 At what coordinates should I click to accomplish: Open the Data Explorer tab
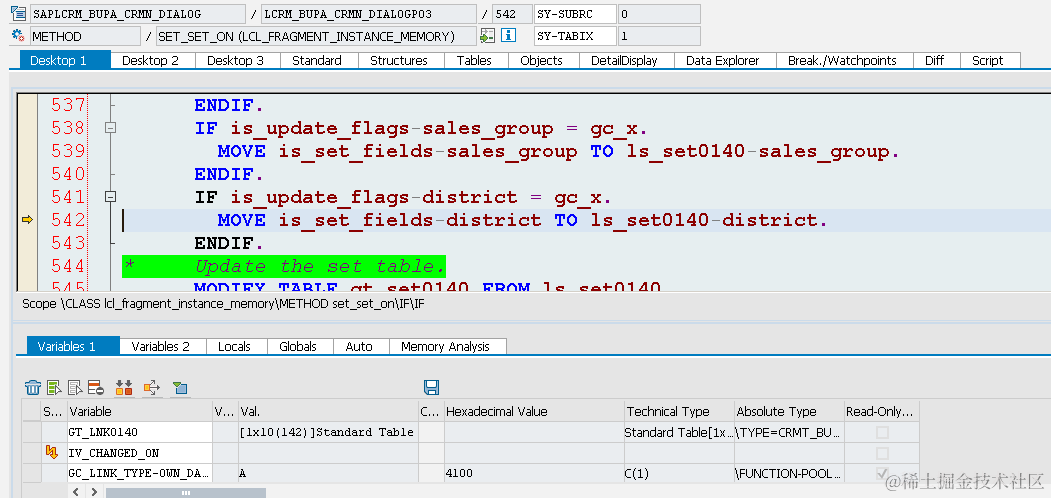pyautogui.click(x=725, y=60)
